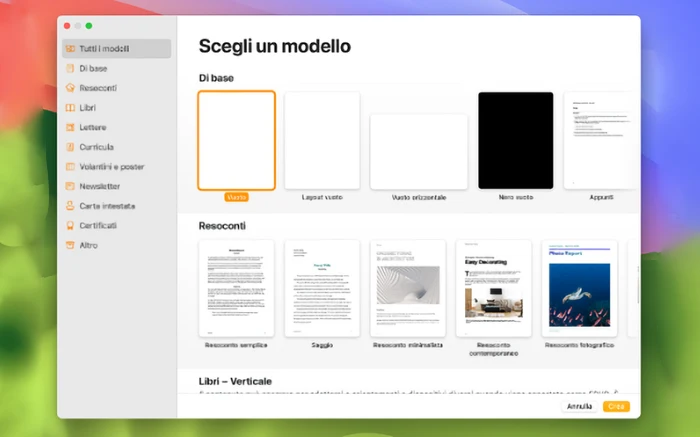Choose the Resoconto fotografico template

point(579,288)
